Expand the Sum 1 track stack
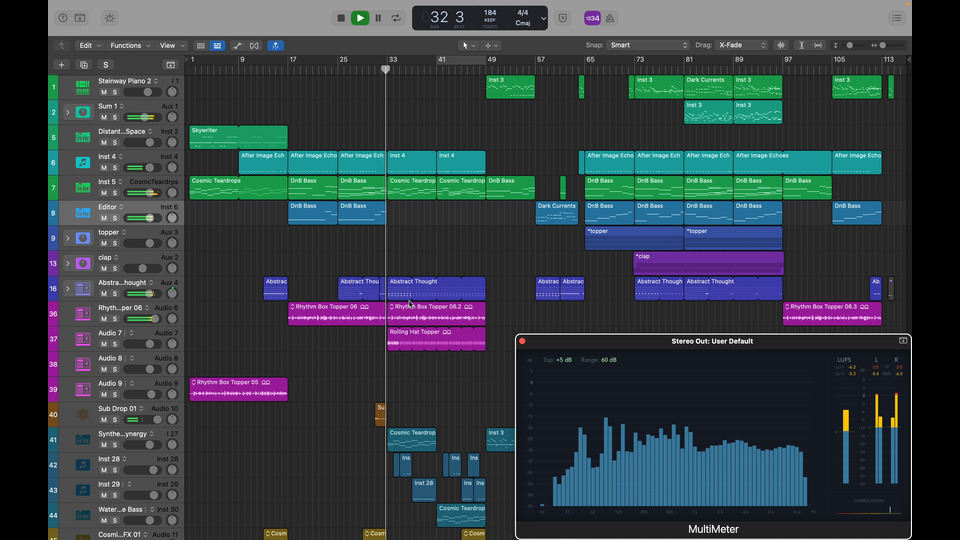This screenshot has width=960, height=540. (x=67, y=112)
